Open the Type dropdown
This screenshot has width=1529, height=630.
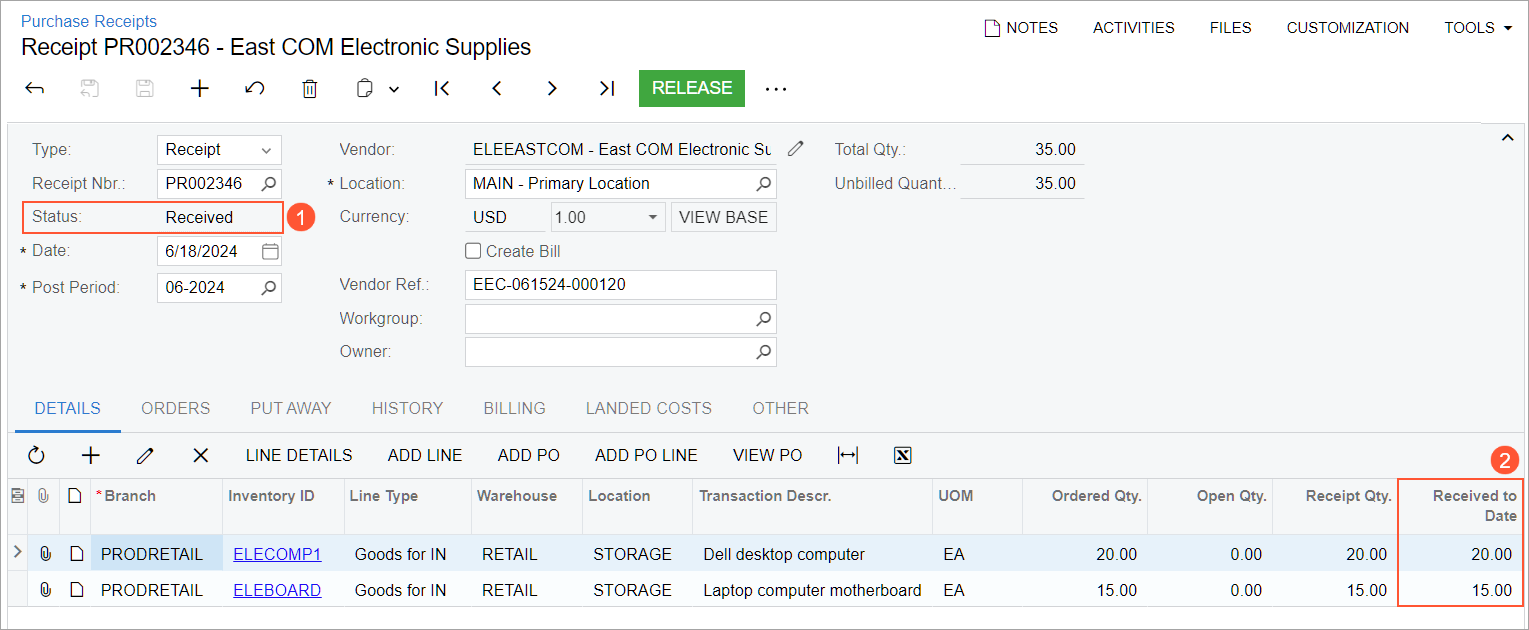click(266, 150)
